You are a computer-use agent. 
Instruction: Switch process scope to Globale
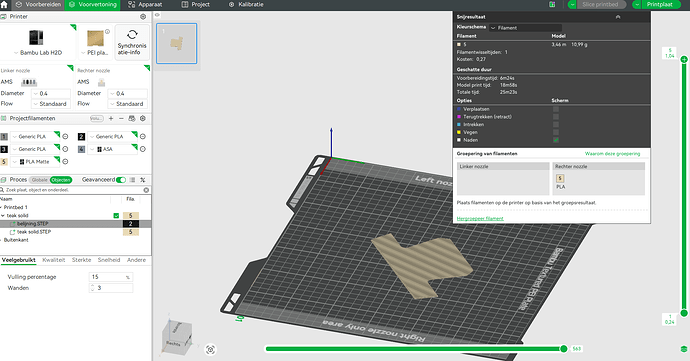[40, 180]
